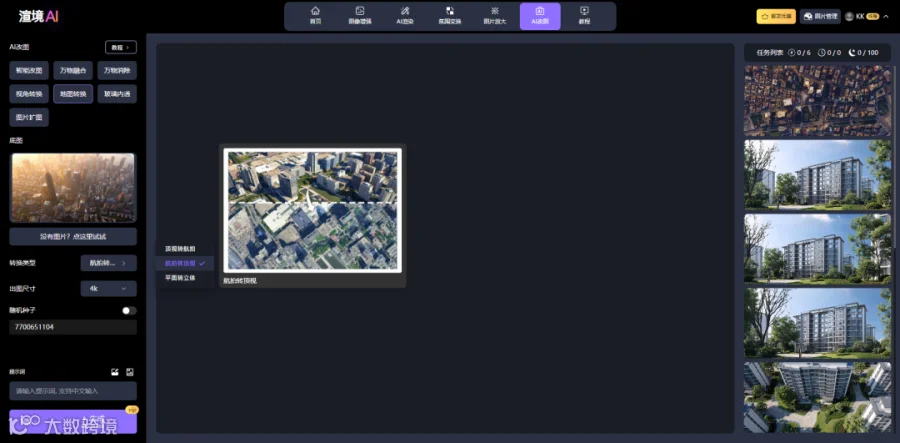Select the 玻璃内透 mode
Image resolution: width=900 pixels, height=443 pixels.
point(117,94)
